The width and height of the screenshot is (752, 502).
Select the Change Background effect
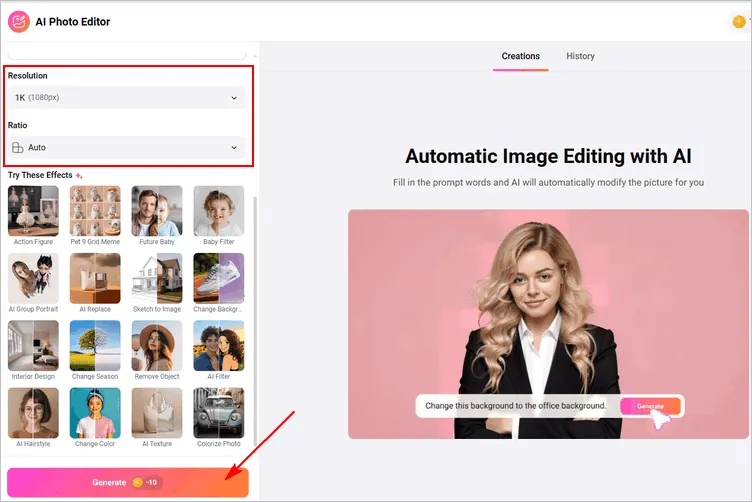pyautogui.click(x=218, y=278)
